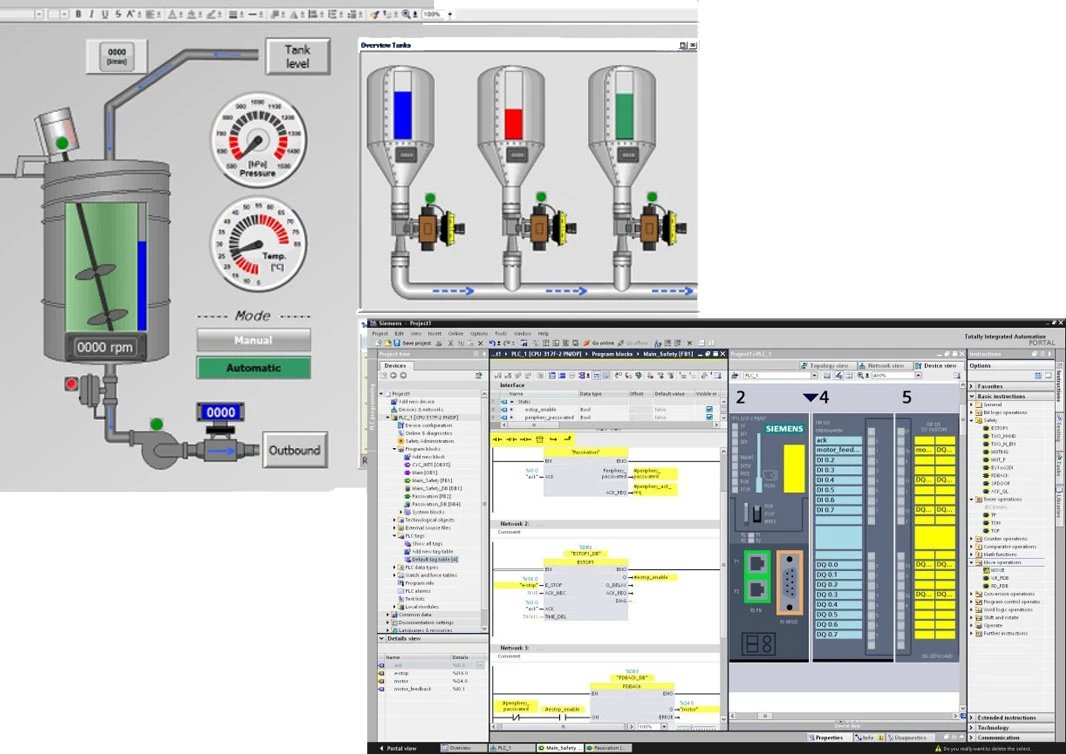
Task: Expand the Favorites section in Instructions
Action: [972, 386]
